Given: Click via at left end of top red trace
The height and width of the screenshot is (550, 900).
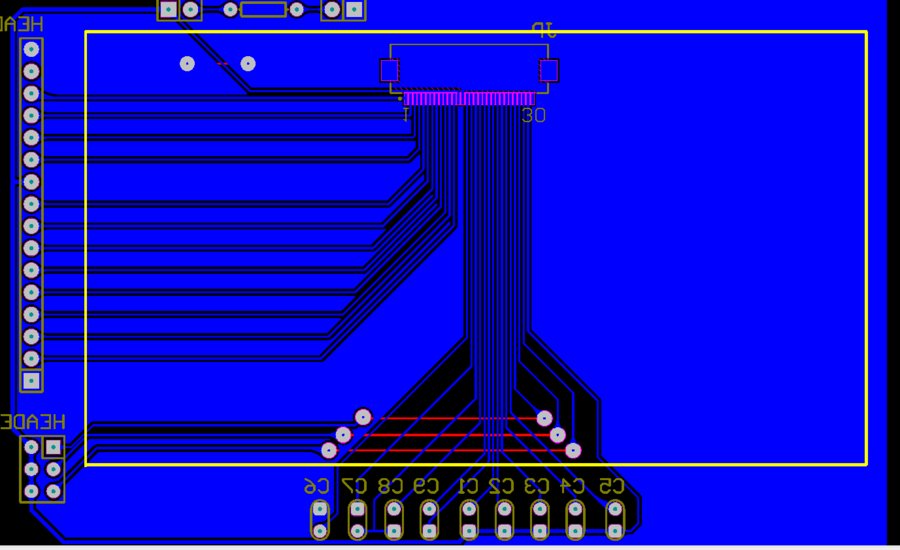Looking at the screenshot, I should (363, 417).
